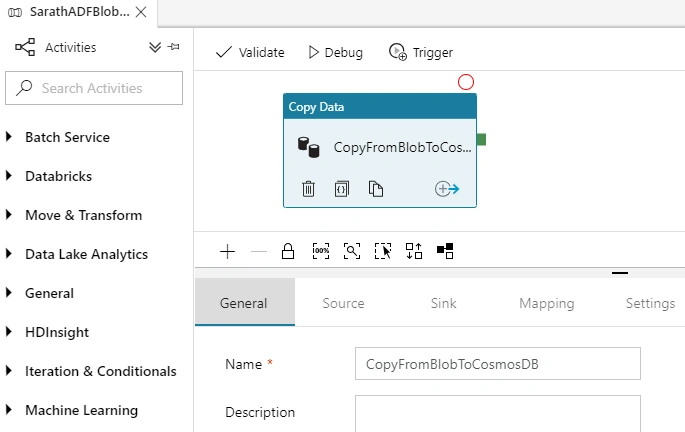Image resolution: width=685 pixels, height=432 pixels.
Task: Add an activity output dependency arrow
Action: [x=447, y=189]
